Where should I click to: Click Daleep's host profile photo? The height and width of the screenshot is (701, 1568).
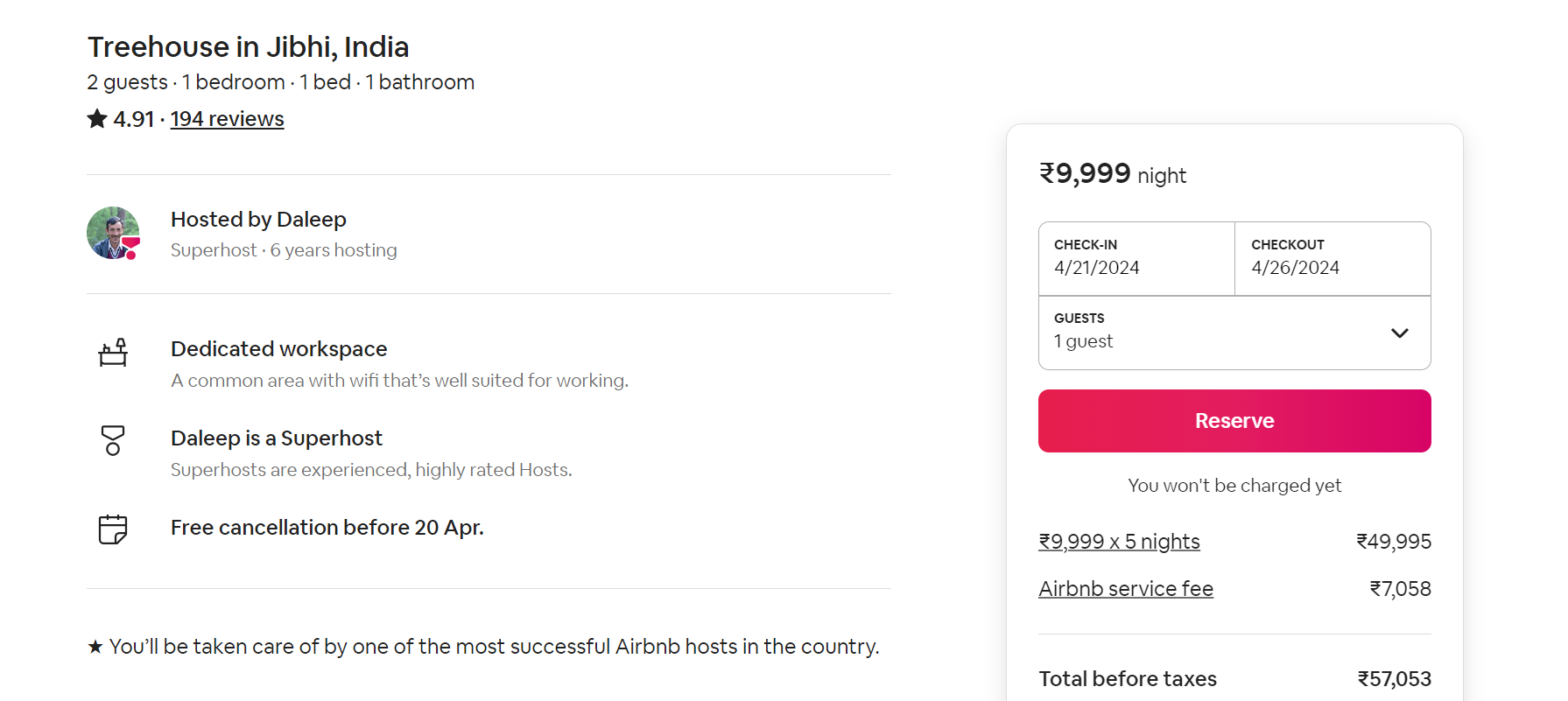pos(113,234)
